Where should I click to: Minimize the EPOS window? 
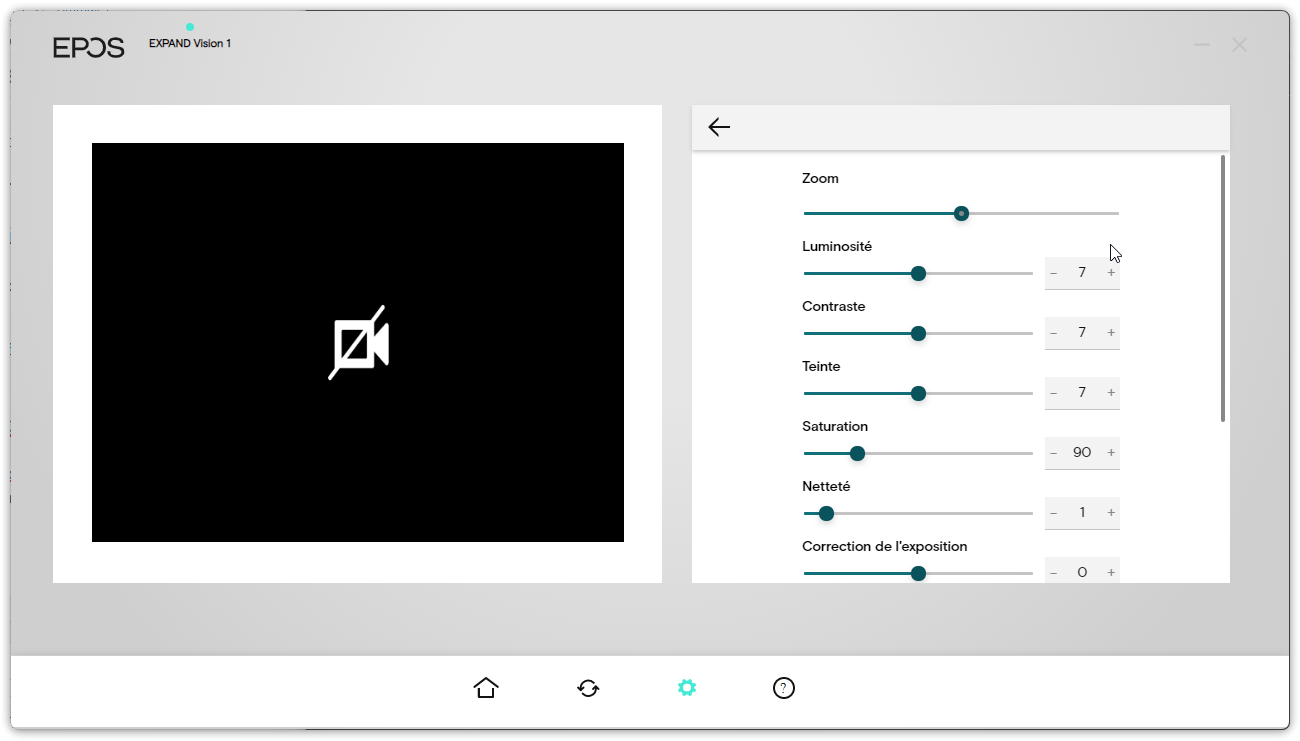[x=1202, y=45]
